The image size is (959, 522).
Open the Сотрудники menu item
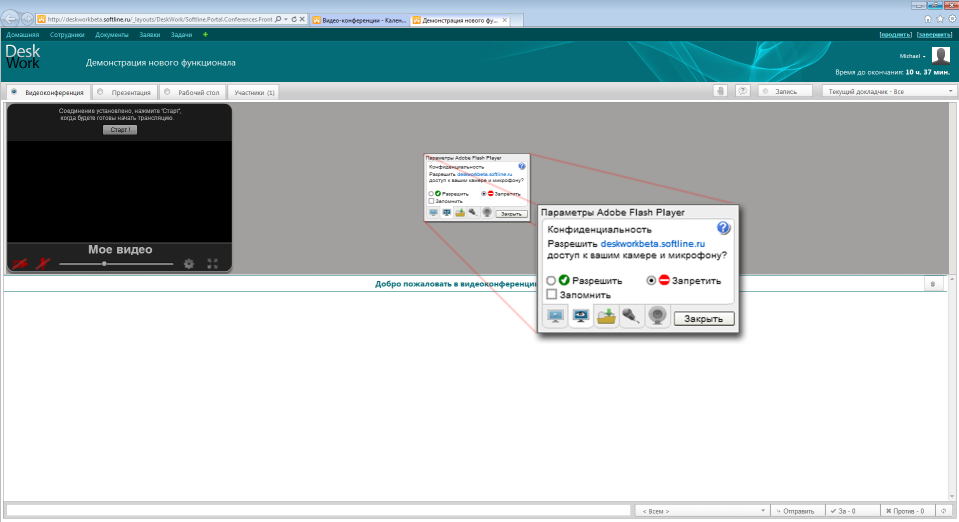67,35
